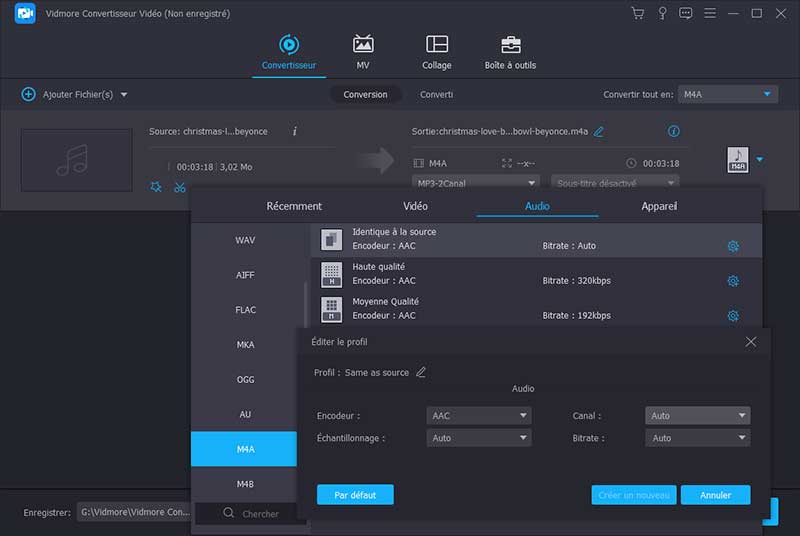Viewport: 800px width, 536px height.
Task: Open the MV section
Action: [x=363, y=52]
